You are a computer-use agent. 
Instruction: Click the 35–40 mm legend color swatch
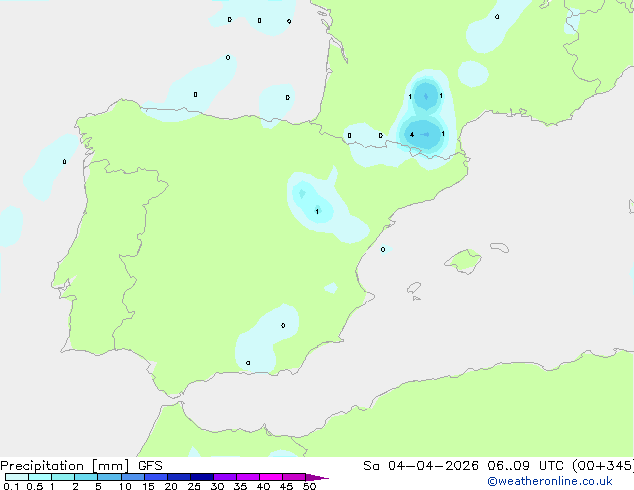click(248, 477)
